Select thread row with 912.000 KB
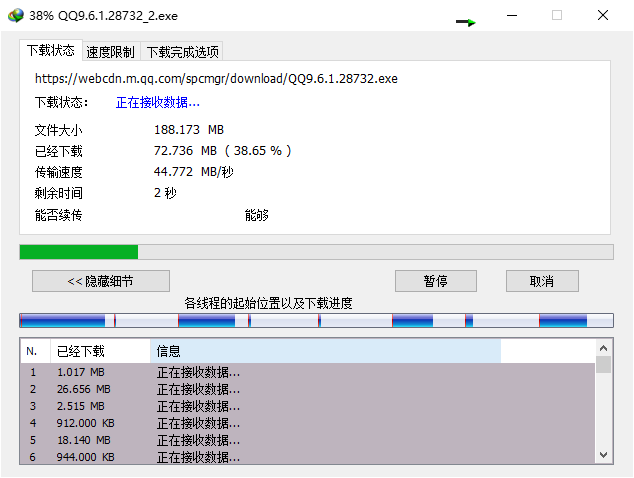634x478 pixels. click(x=308, y=423)
